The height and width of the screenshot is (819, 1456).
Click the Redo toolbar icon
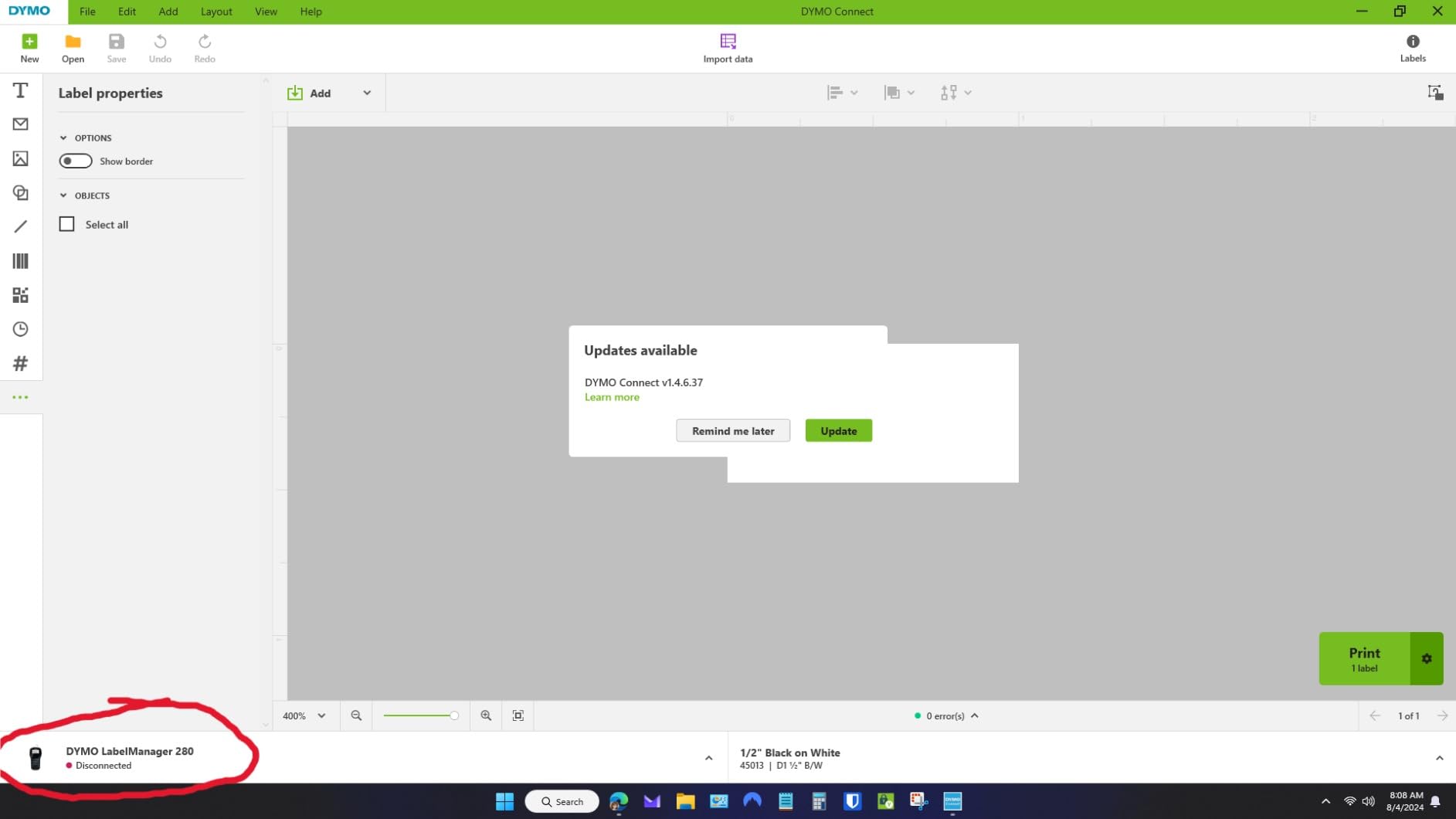[x=205, y=48]
